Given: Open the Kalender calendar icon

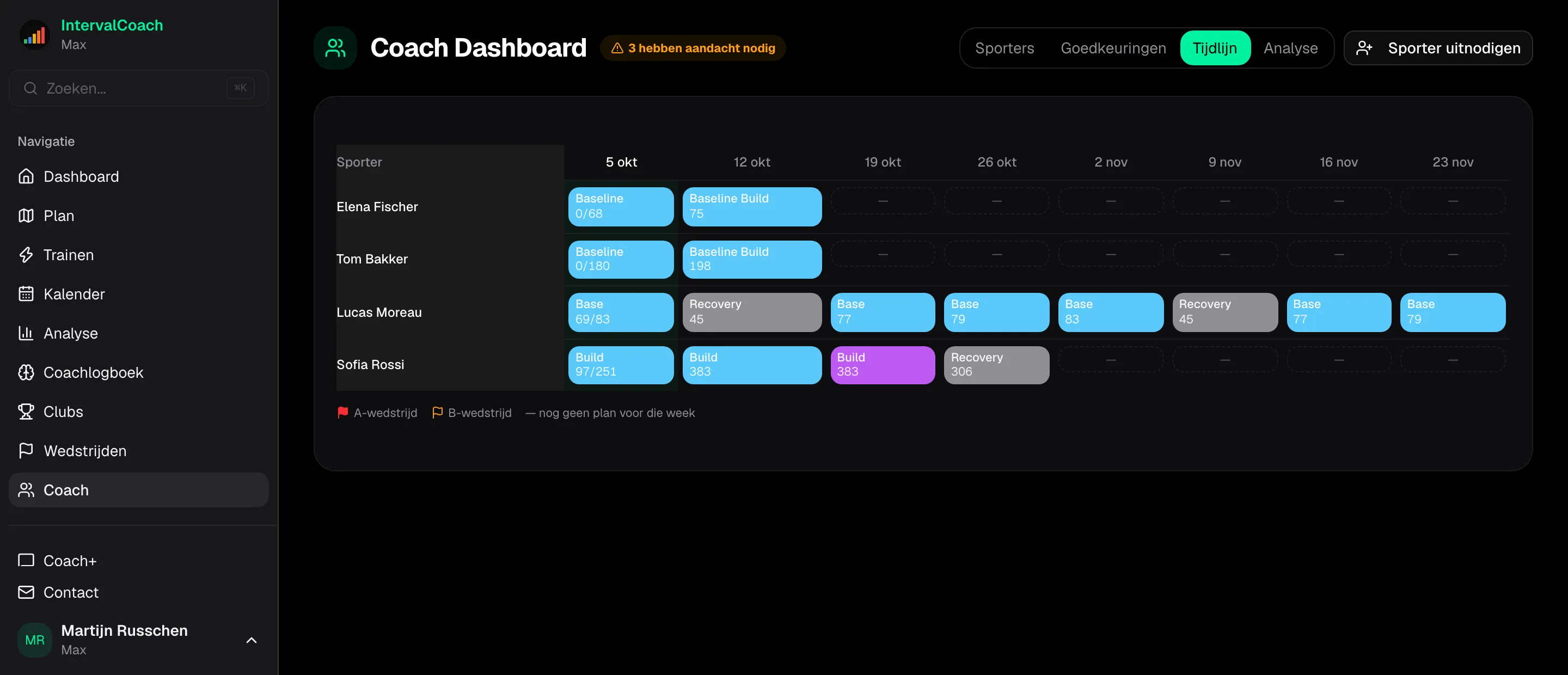Looking at the screenshot, I should (26, 294).
